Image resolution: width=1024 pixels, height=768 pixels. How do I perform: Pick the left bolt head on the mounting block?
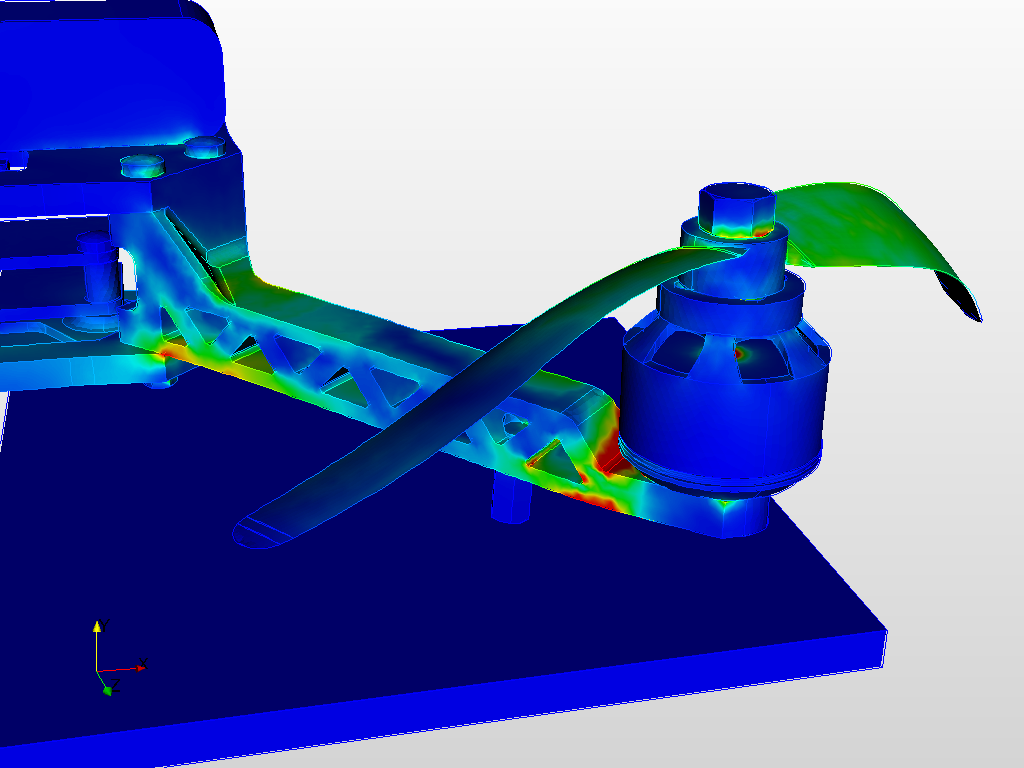point(142,166)
